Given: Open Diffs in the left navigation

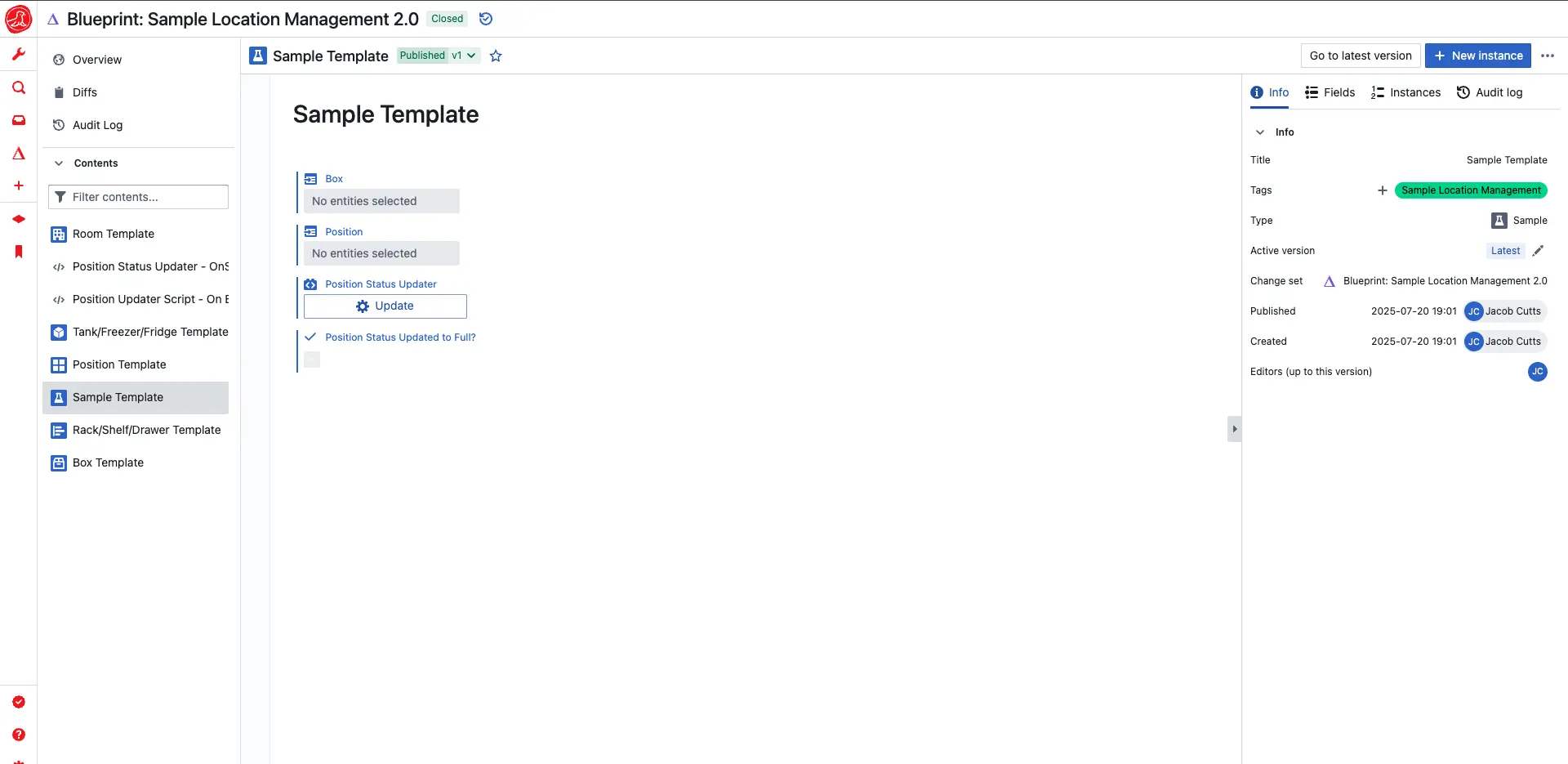Looking at the screenshot, I should point(136,92).
